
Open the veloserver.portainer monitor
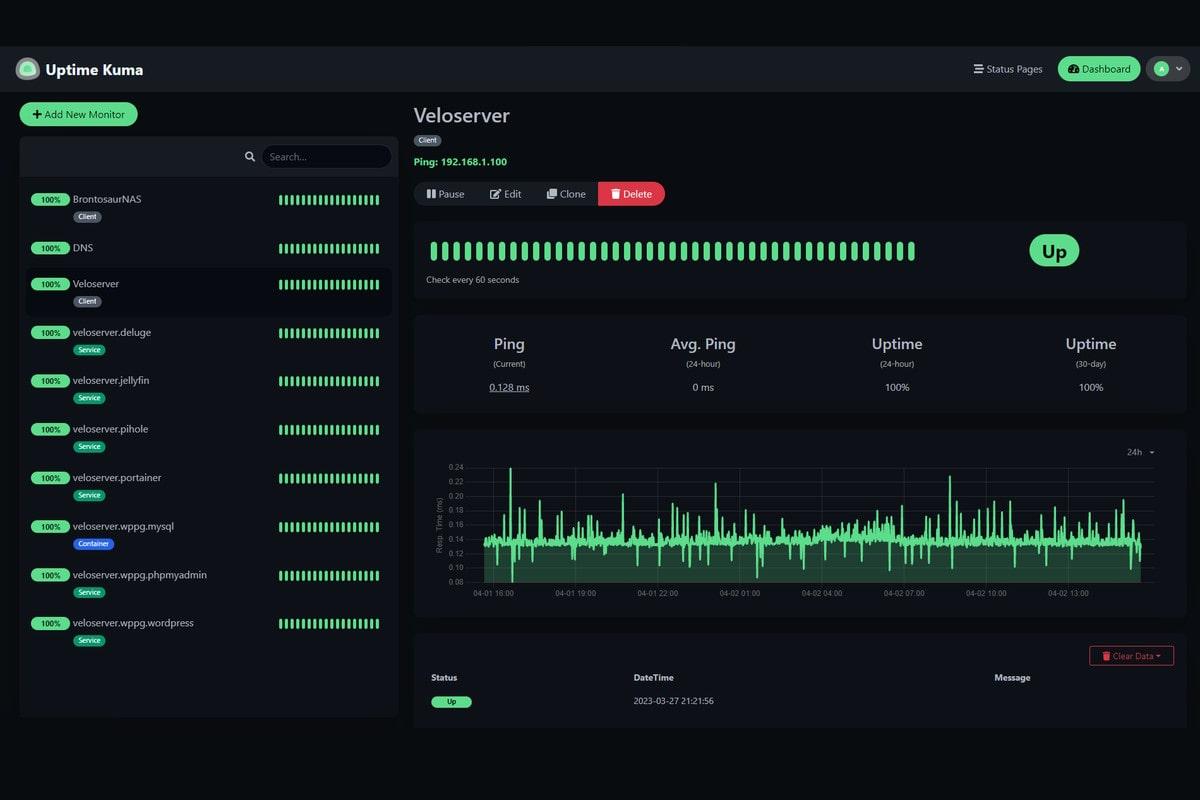click(x=208, y=486)
